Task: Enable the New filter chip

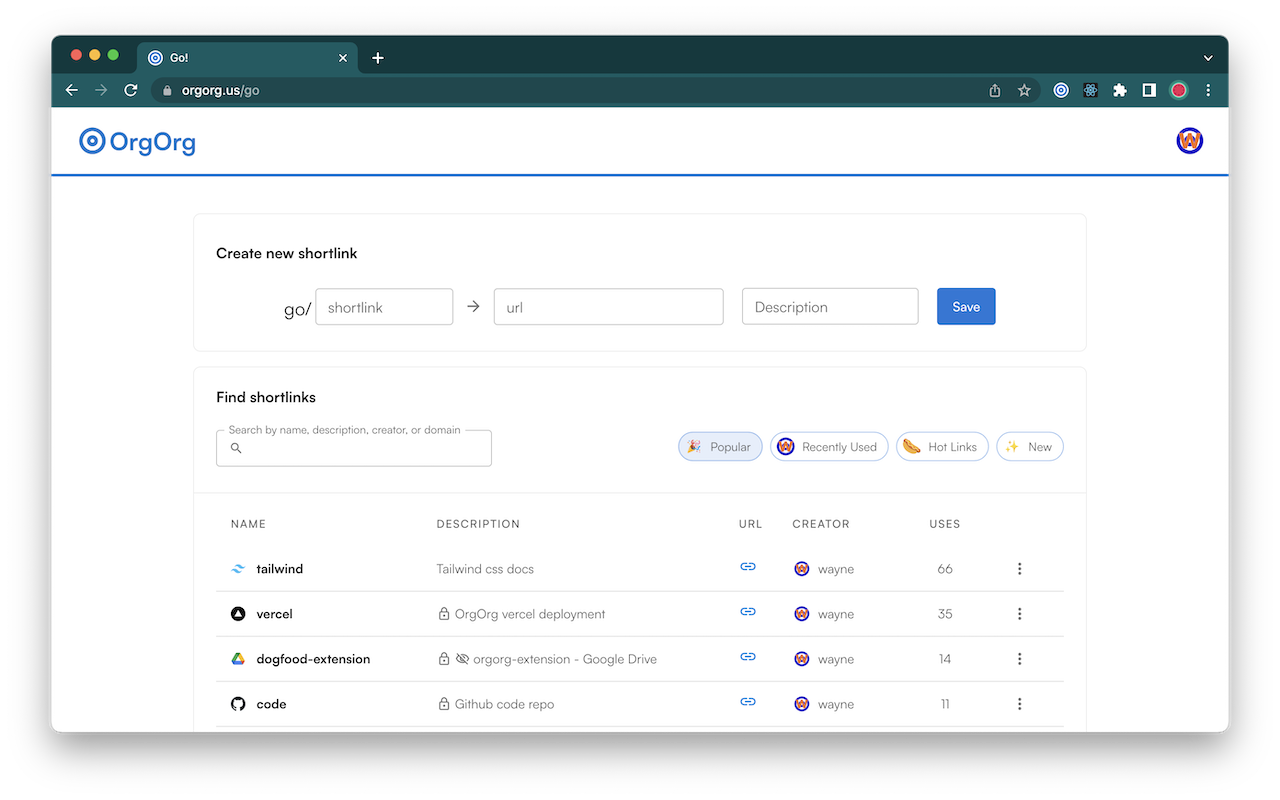Action: [x=1029, y=447]
